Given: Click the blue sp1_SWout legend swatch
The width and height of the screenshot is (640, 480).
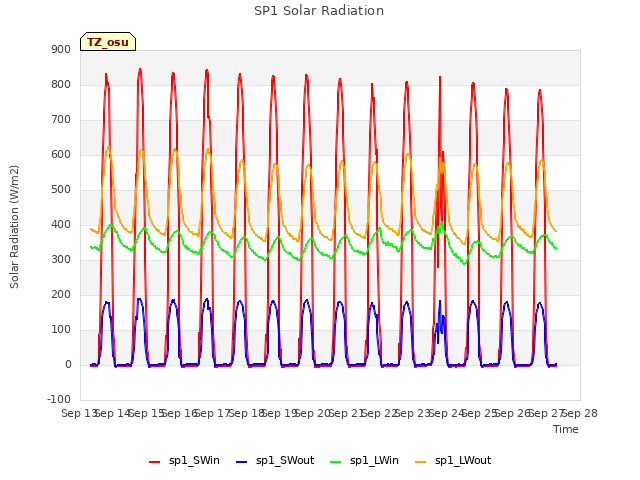Looking at the screenshot, I should (242, 462).
